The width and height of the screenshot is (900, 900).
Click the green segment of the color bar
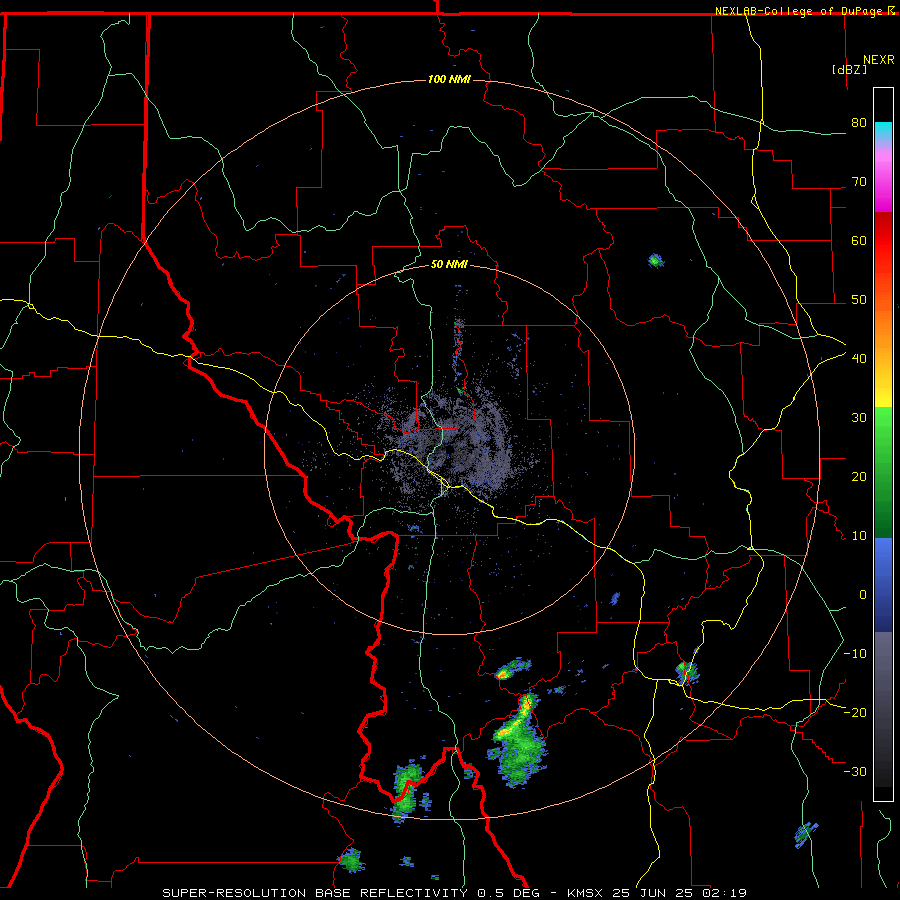click(x=883, y=472)
